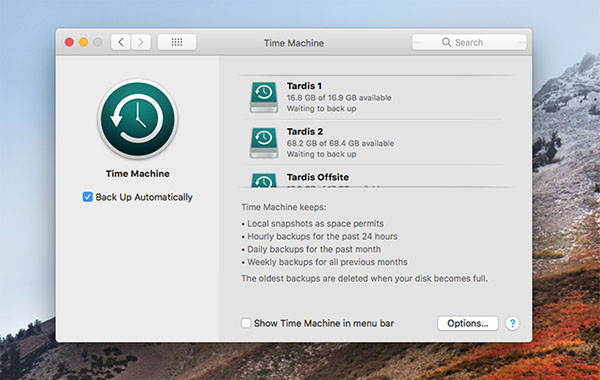Select the Tardis 1 backup disk icon
This screenshot has width=600, height=380.
click(264, 97)
